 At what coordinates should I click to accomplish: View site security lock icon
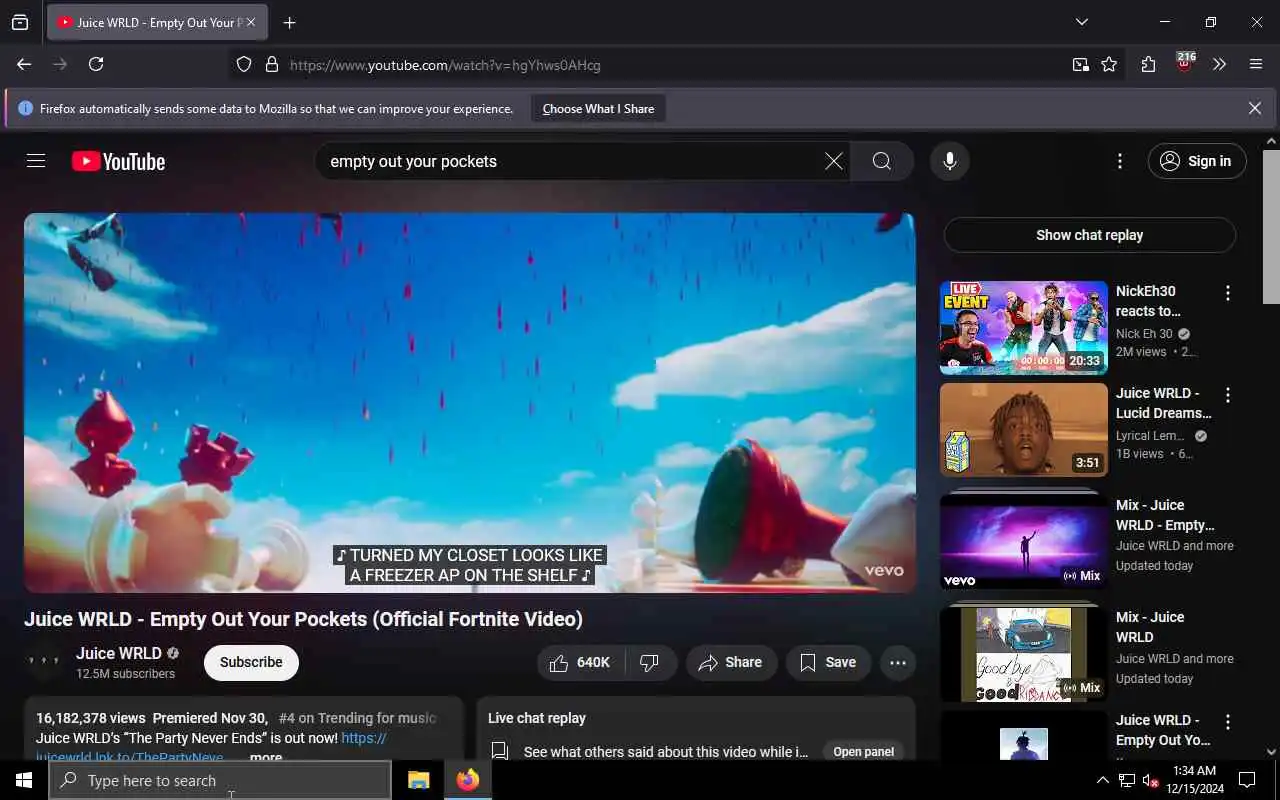271,64
